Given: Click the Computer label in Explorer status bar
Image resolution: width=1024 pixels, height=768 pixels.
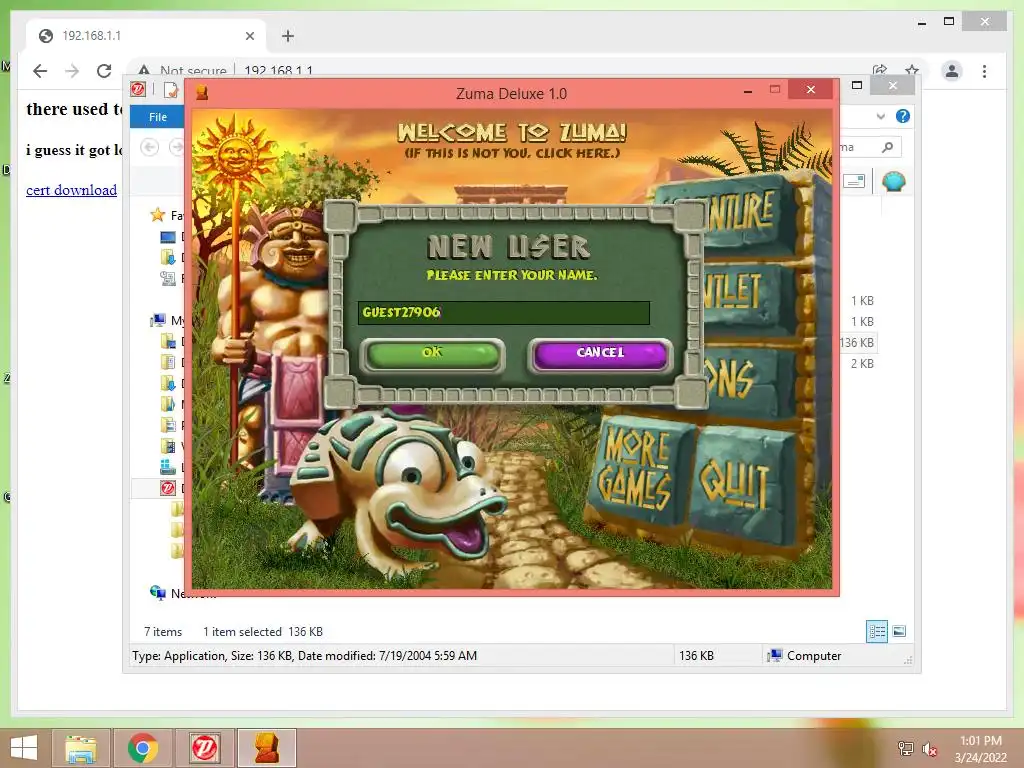Looking at the screenshot, I should point(814,656).
